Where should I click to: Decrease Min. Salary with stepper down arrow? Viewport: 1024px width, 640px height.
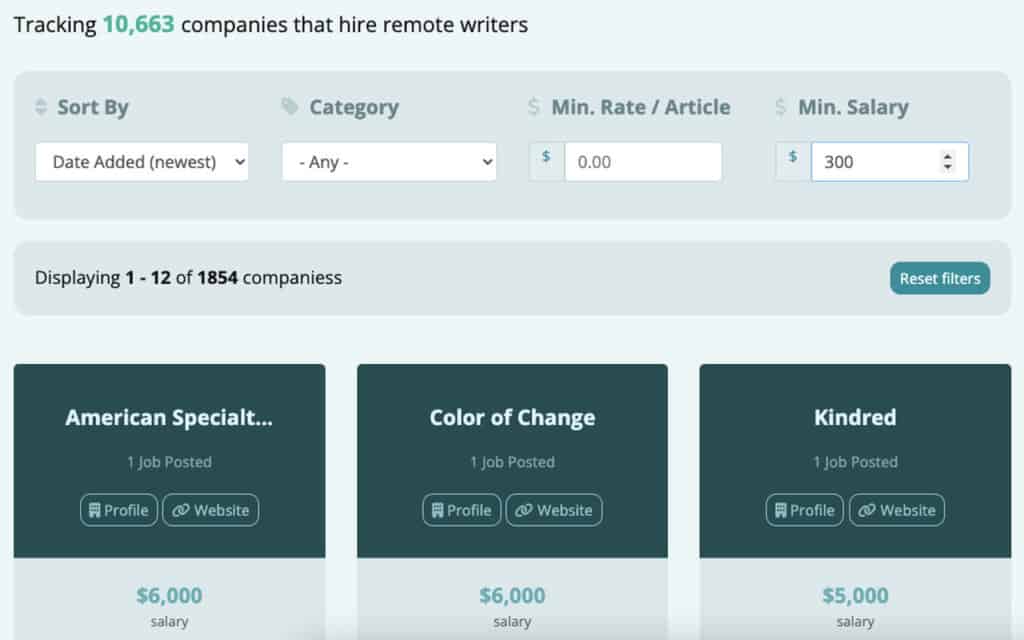point(948,166)
